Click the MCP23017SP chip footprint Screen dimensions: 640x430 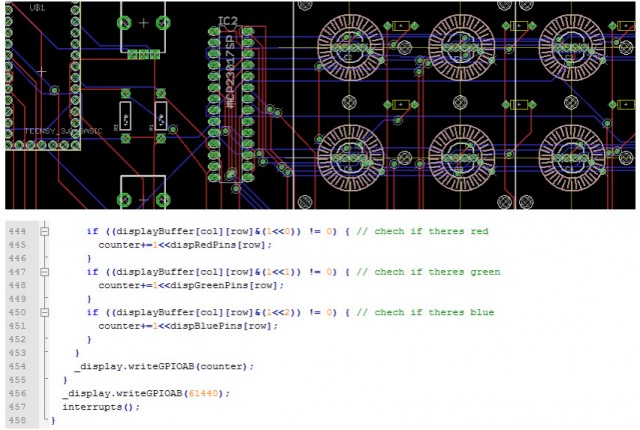coord(230,100)
